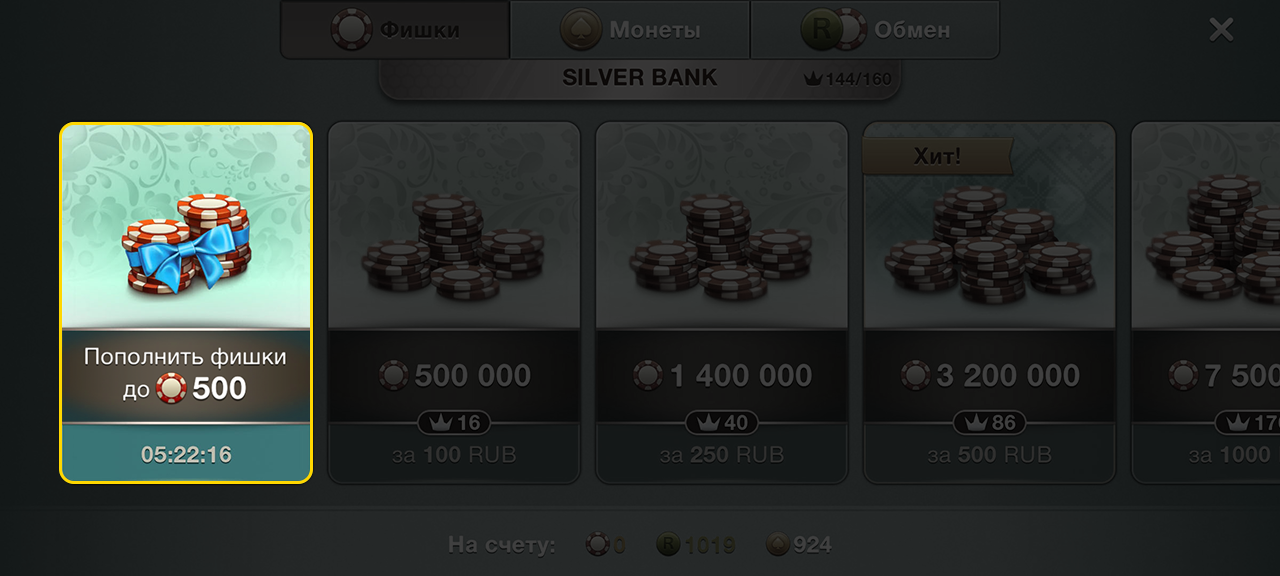Screen dimensions: 1280x576
Task: Click the crown 16 points badge
Action: pyautogui.click(x=454, y=423)
